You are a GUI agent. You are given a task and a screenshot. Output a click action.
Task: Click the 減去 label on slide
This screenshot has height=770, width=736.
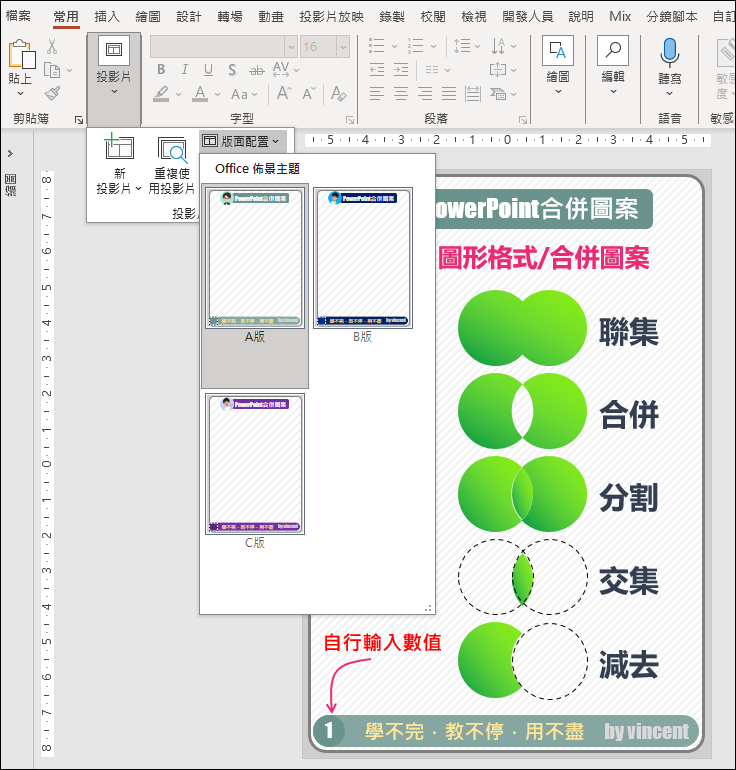(629, 664)
